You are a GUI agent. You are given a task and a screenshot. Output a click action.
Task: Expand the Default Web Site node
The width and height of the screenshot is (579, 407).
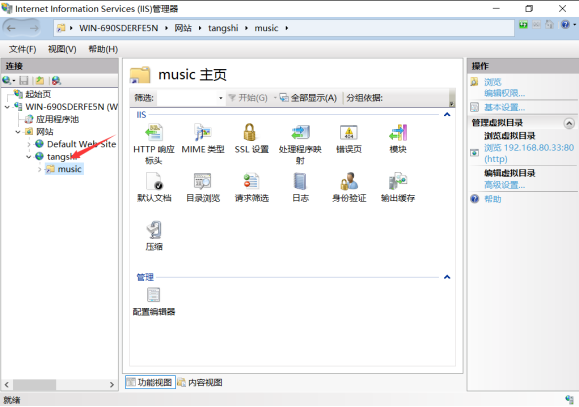[x=28, y=144]
